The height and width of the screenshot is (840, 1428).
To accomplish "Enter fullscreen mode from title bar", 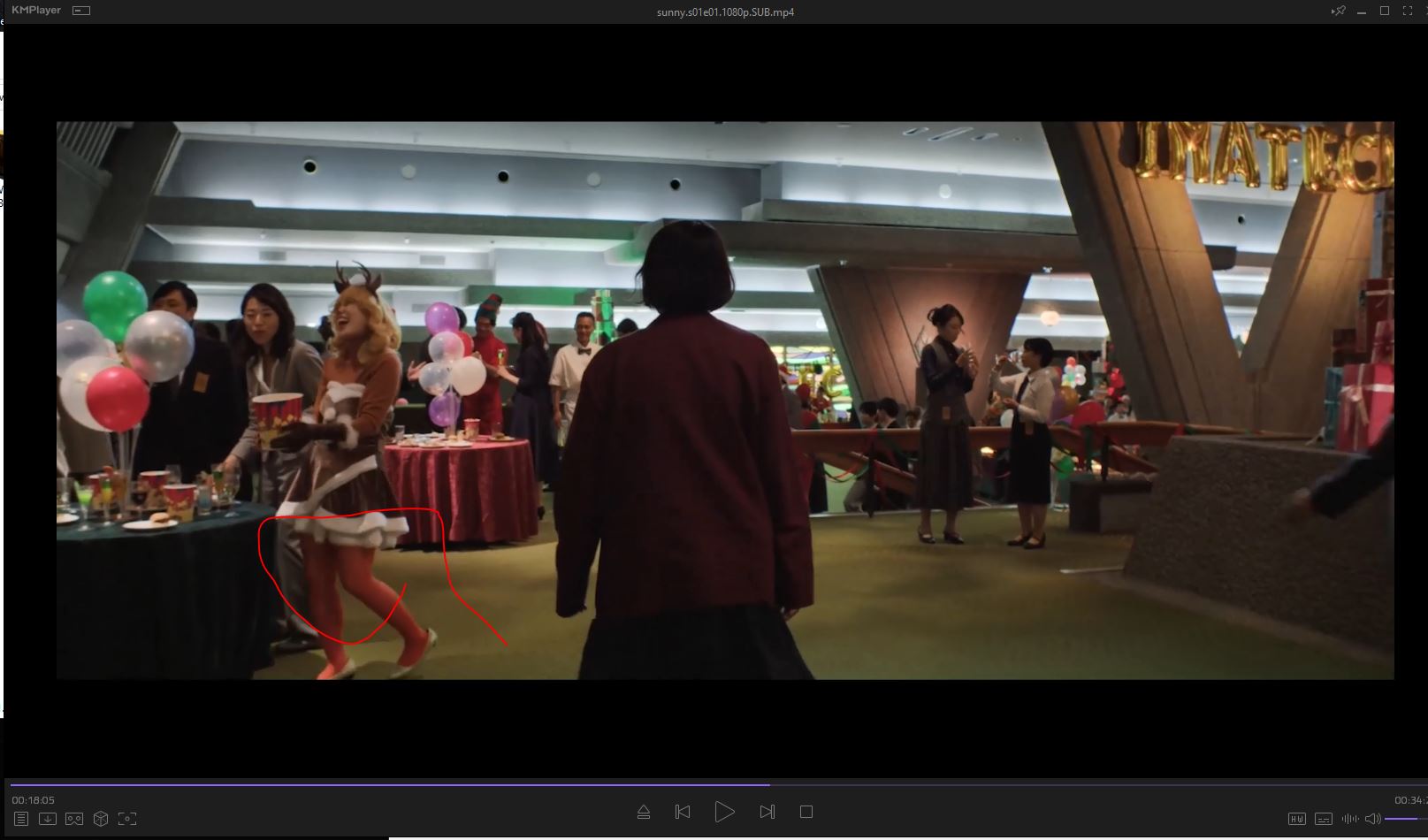I will click(1408, 11).
